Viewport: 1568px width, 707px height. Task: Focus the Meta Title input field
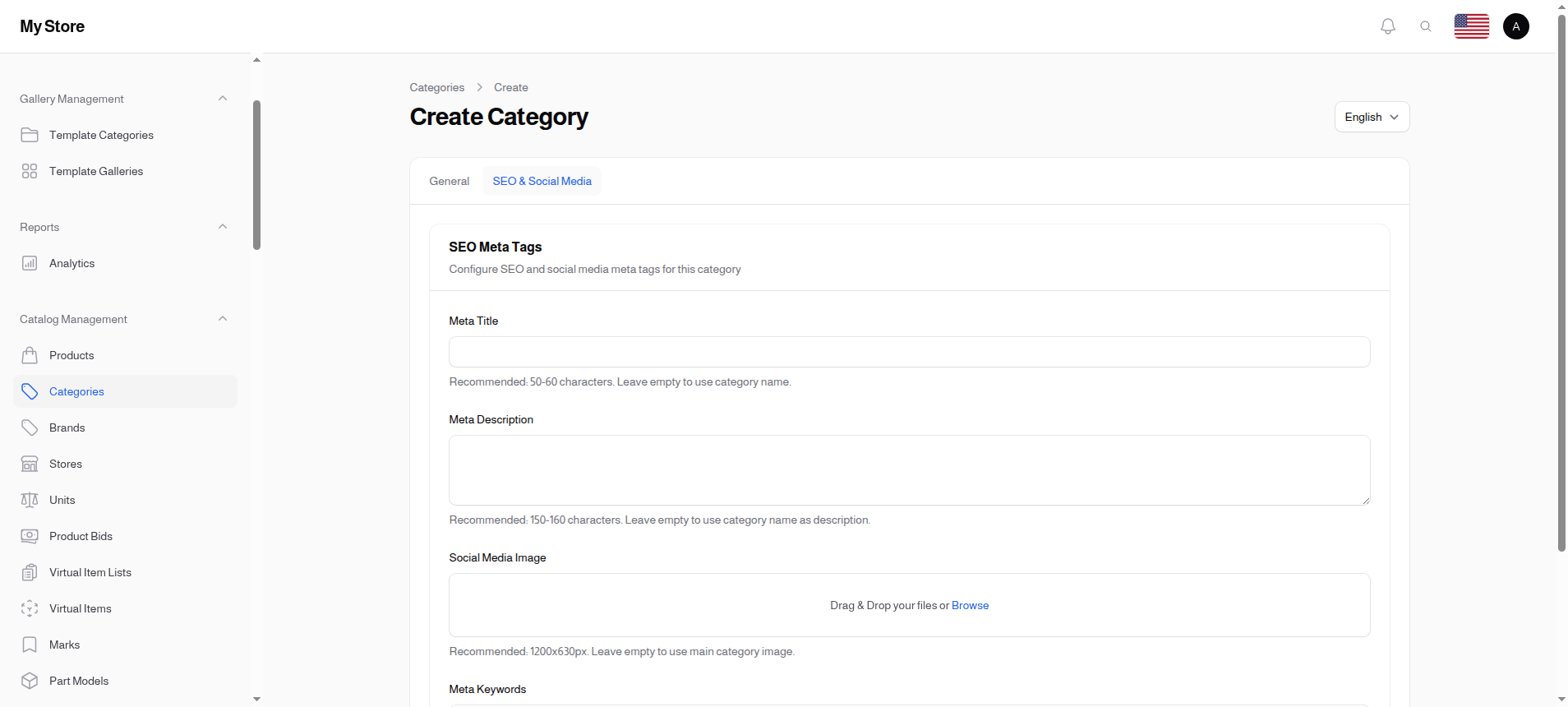point(910,352)
